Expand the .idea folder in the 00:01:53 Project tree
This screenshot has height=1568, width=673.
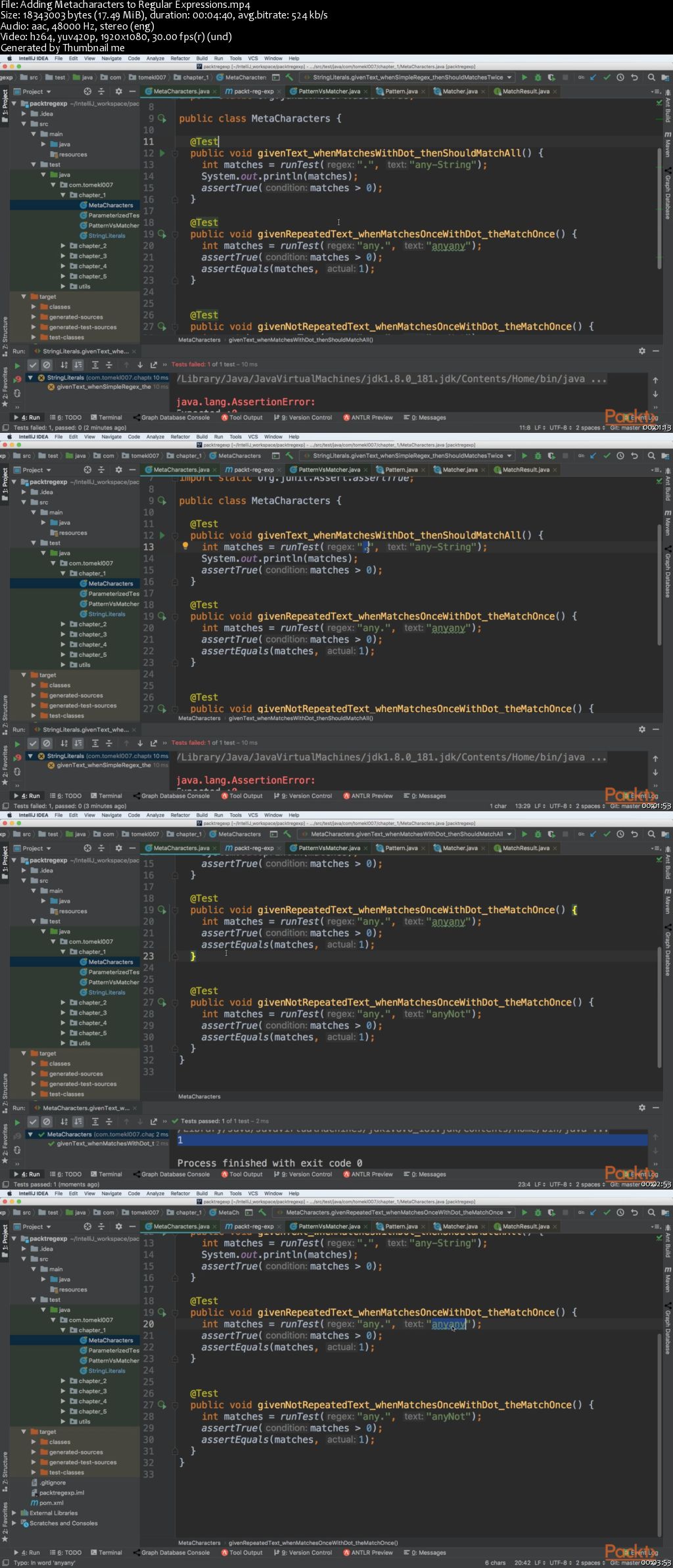point(24,492)
